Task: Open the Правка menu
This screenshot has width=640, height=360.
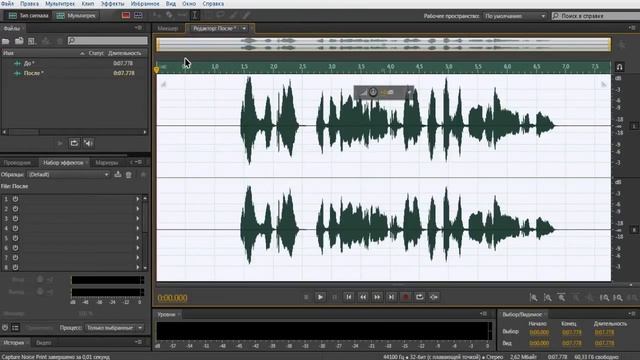Action: click(x=29, y=4)
